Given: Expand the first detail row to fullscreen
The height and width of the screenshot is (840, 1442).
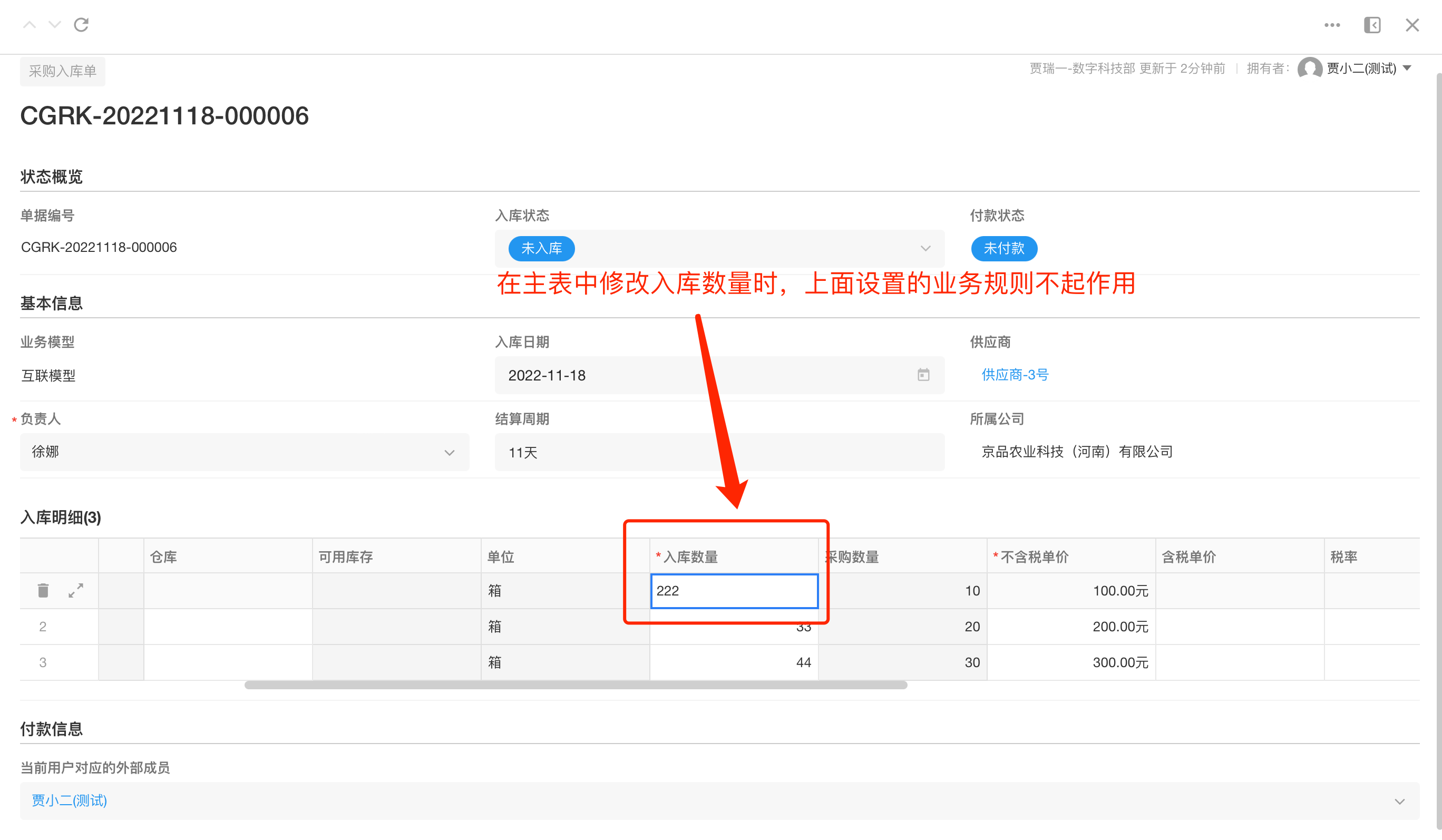Looking at the screenshot, I should [x=76, y=590].
